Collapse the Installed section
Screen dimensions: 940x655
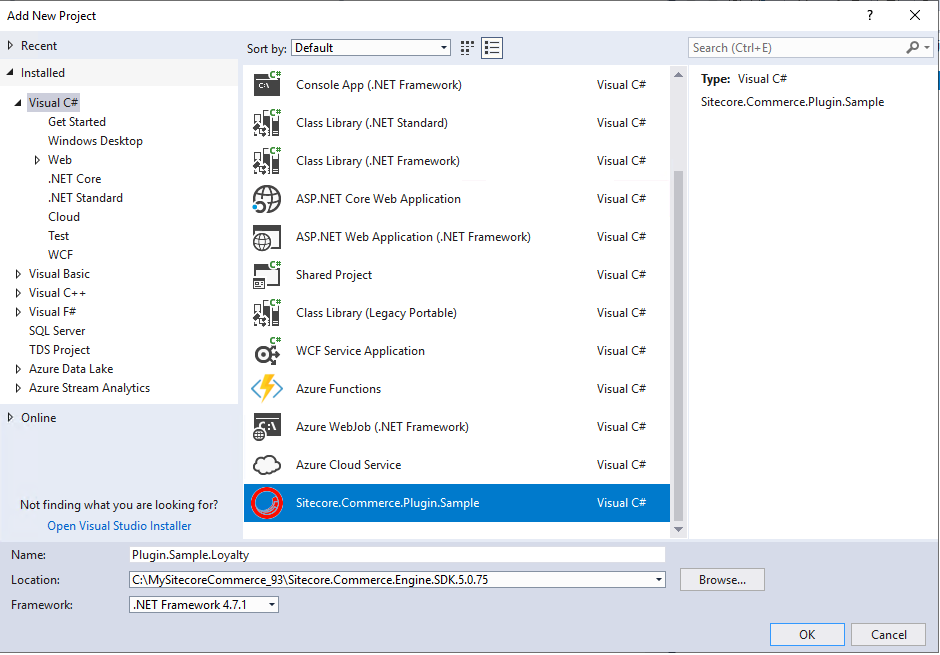(x=10, y=73)
